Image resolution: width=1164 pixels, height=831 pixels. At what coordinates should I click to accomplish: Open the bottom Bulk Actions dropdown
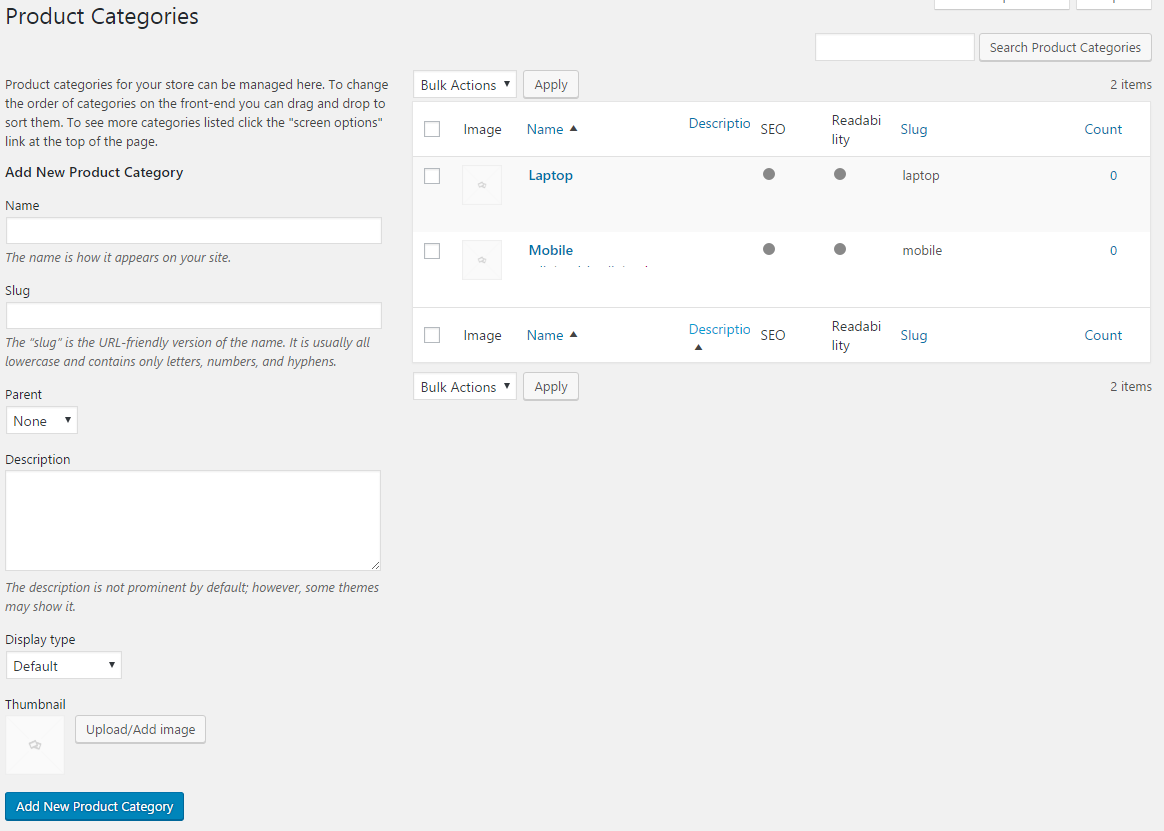tap(465, 387)
